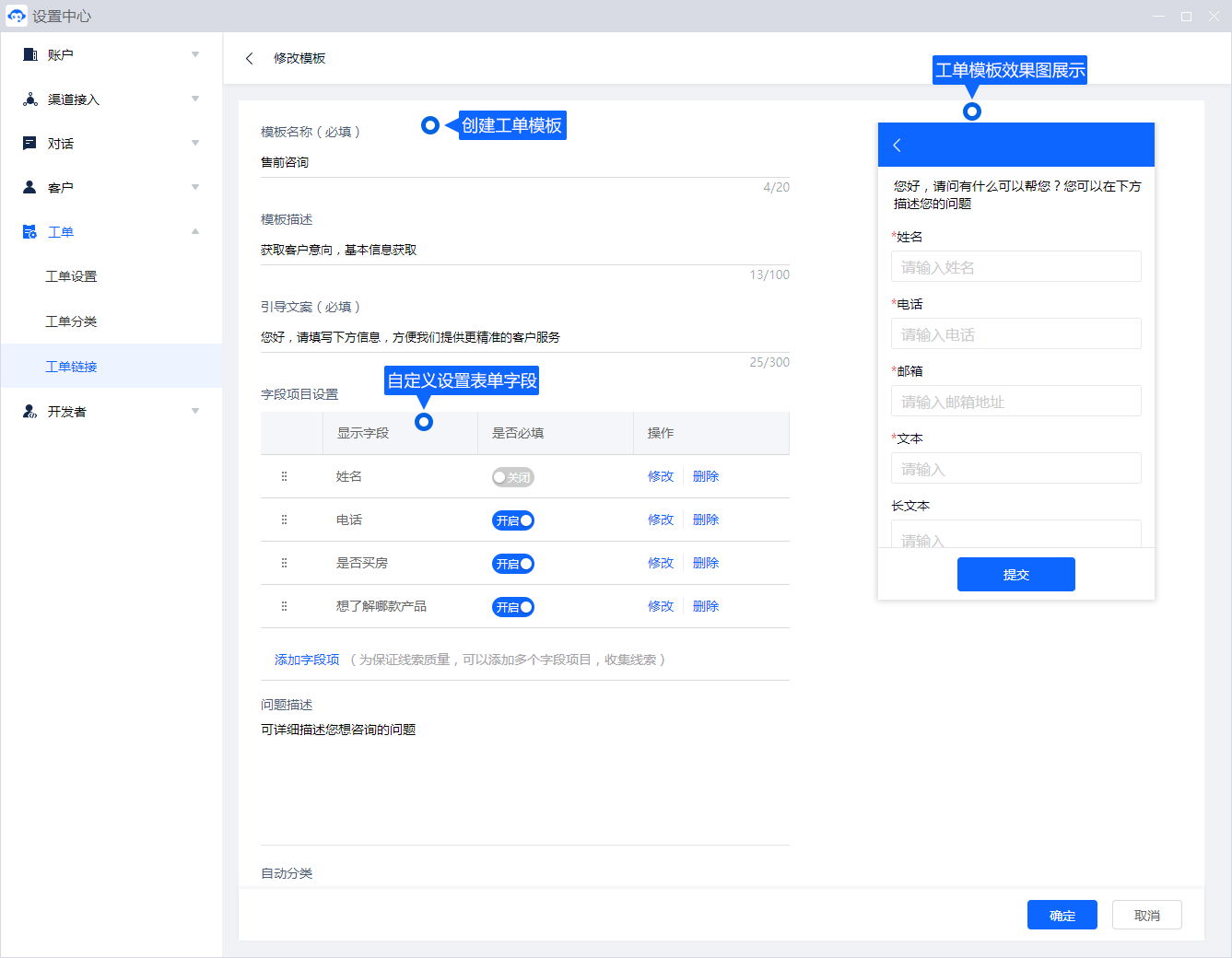
Task: Click the 对话 chat icon in sidebar
Action: coord(29,144)
